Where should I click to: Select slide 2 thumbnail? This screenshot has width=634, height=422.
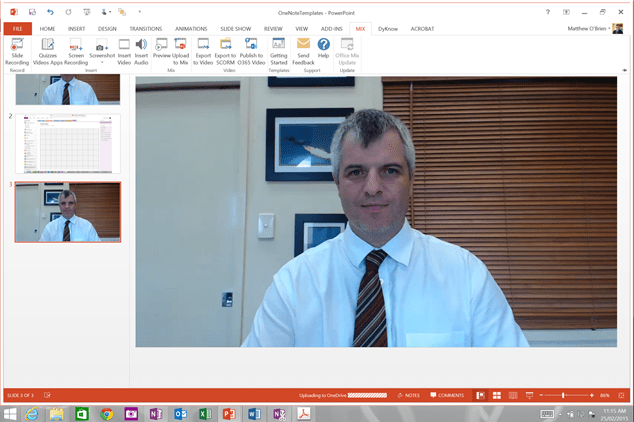[66, 144]
